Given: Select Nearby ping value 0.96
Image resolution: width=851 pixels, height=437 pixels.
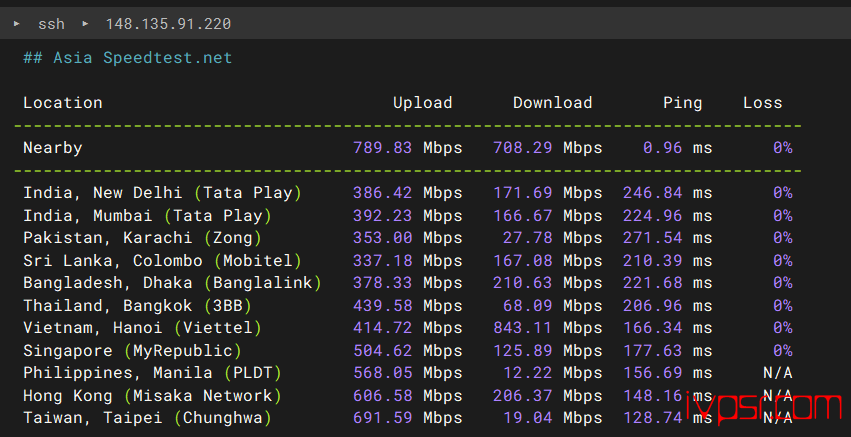Looking at the screenshot, I should pos(663,148).
